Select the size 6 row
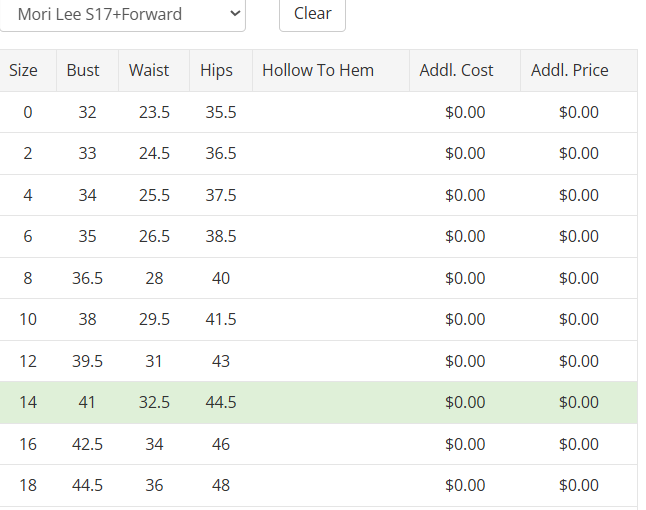 pyautogui.click(x=28, y=237)
